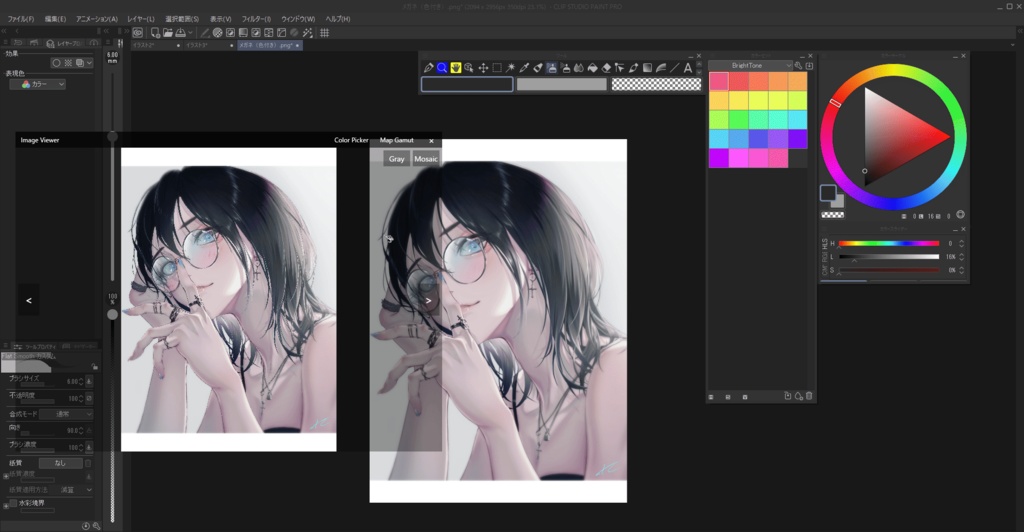Close the Map Gamut panel with its x
Screen dimensions: 1024x532
click(x=431, y=140)
